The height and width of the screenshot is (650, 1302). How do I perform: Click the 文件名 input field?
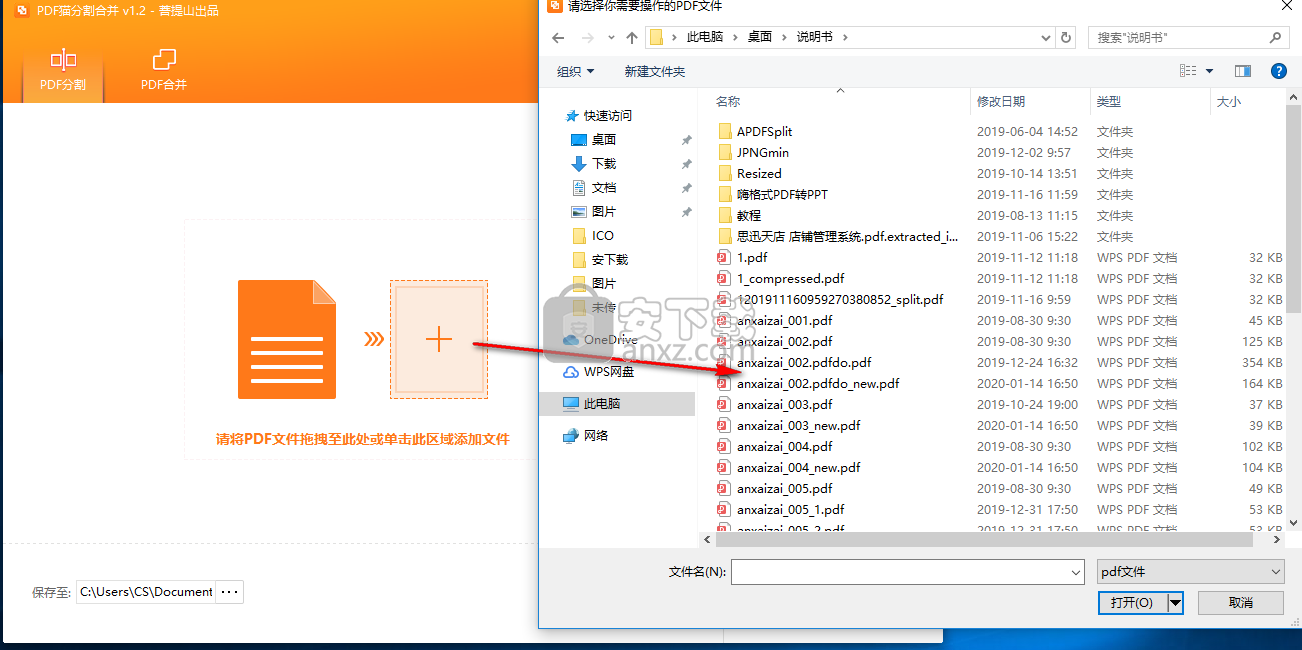tap(905, 571)
